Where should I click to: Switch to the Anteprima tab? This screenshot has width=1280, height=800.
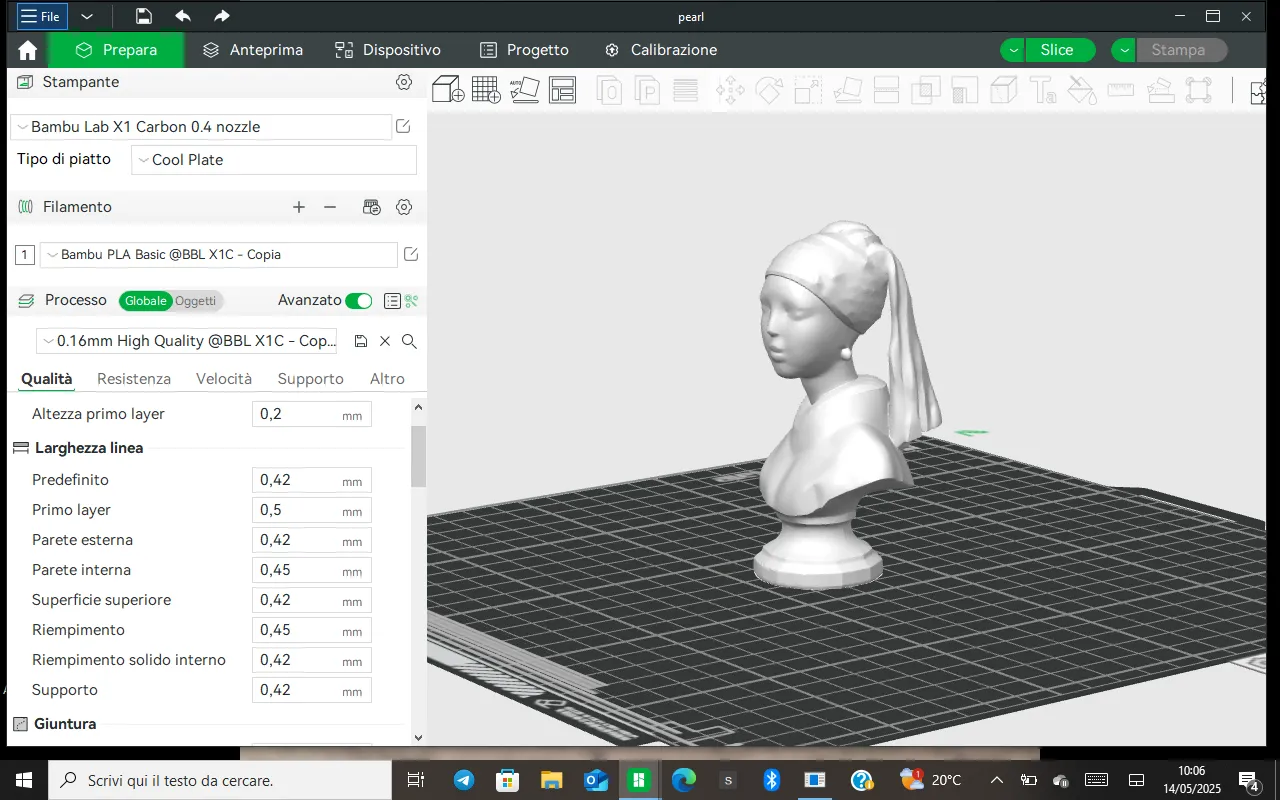coord(252,50)
